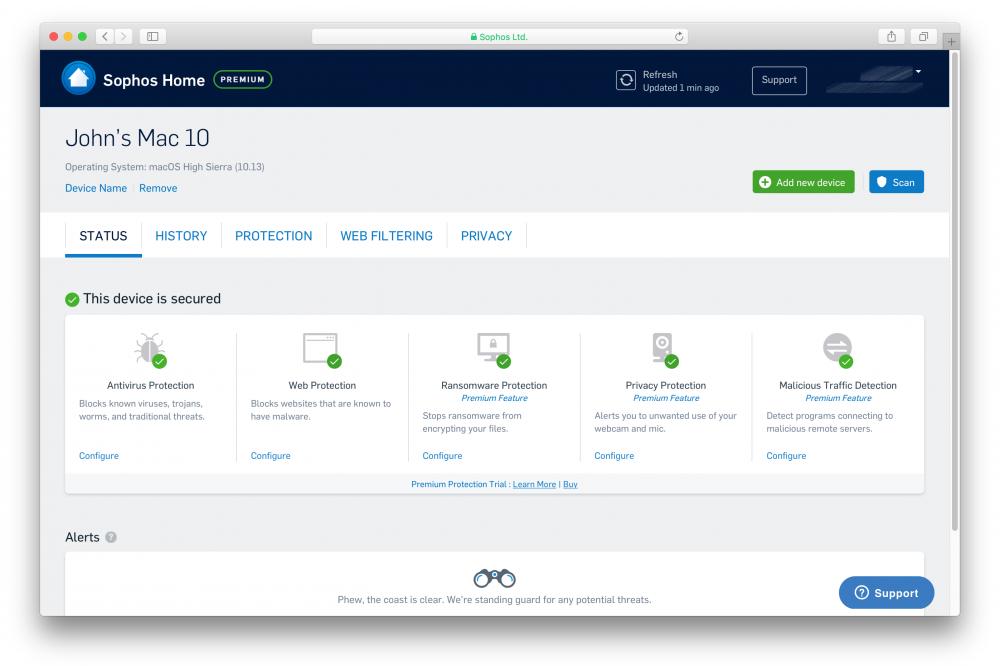1000x666 pixels.
Task: Click the Premium Feature label under Malicious Traffic Detection
Action: point(838,398)
